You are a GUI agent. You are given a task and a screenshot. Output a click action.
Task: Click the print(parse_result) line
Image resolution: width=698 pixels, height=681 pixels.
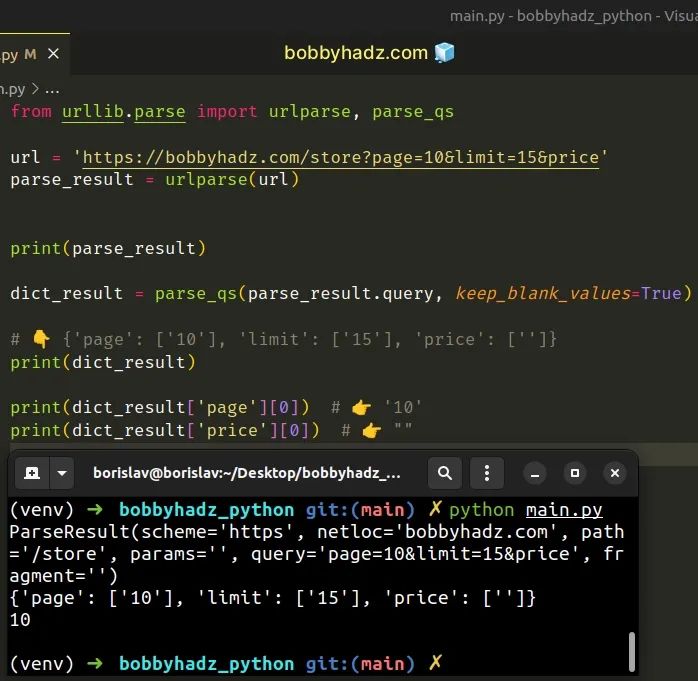click(x=108, y=248)
